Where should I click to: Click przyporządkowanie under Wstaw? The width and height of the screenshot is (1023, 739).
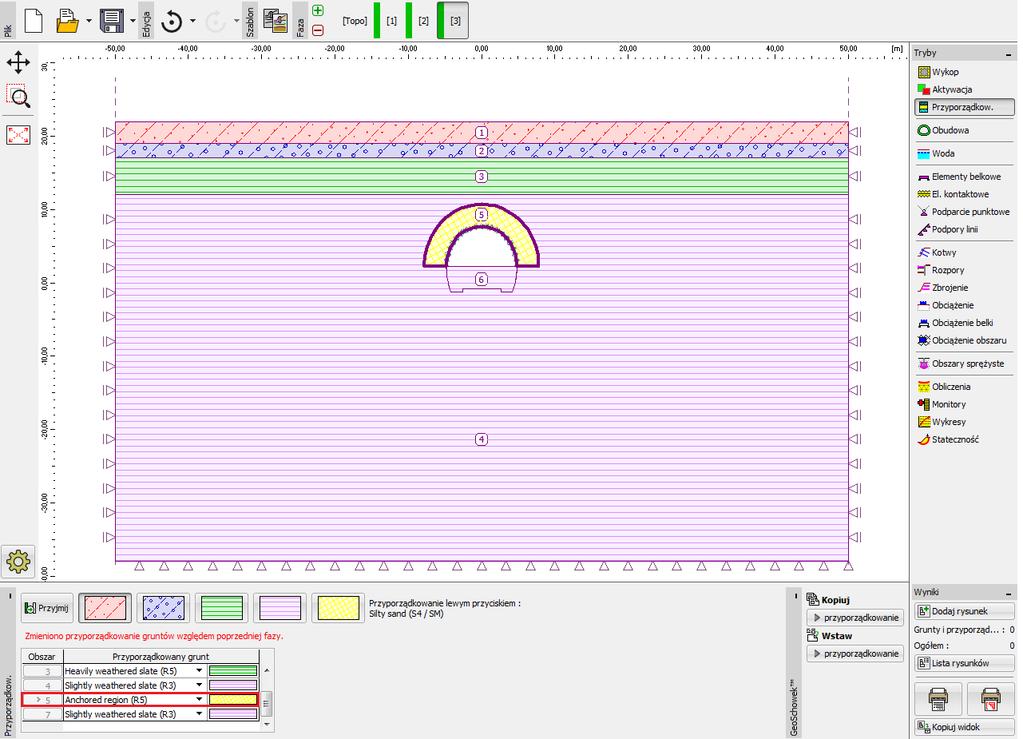[855, 654]
